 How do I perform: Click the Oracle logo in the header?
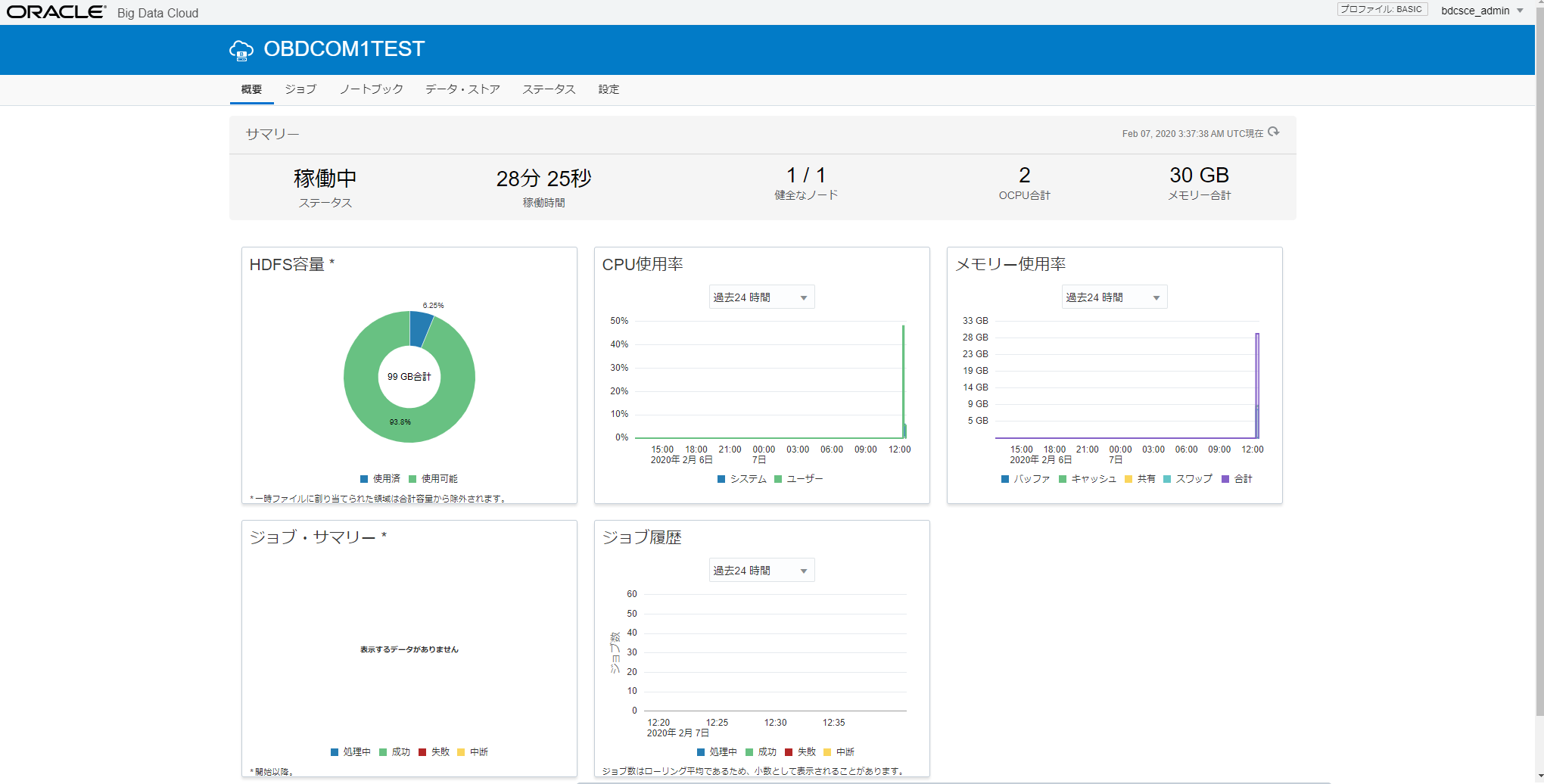(56, 12)
